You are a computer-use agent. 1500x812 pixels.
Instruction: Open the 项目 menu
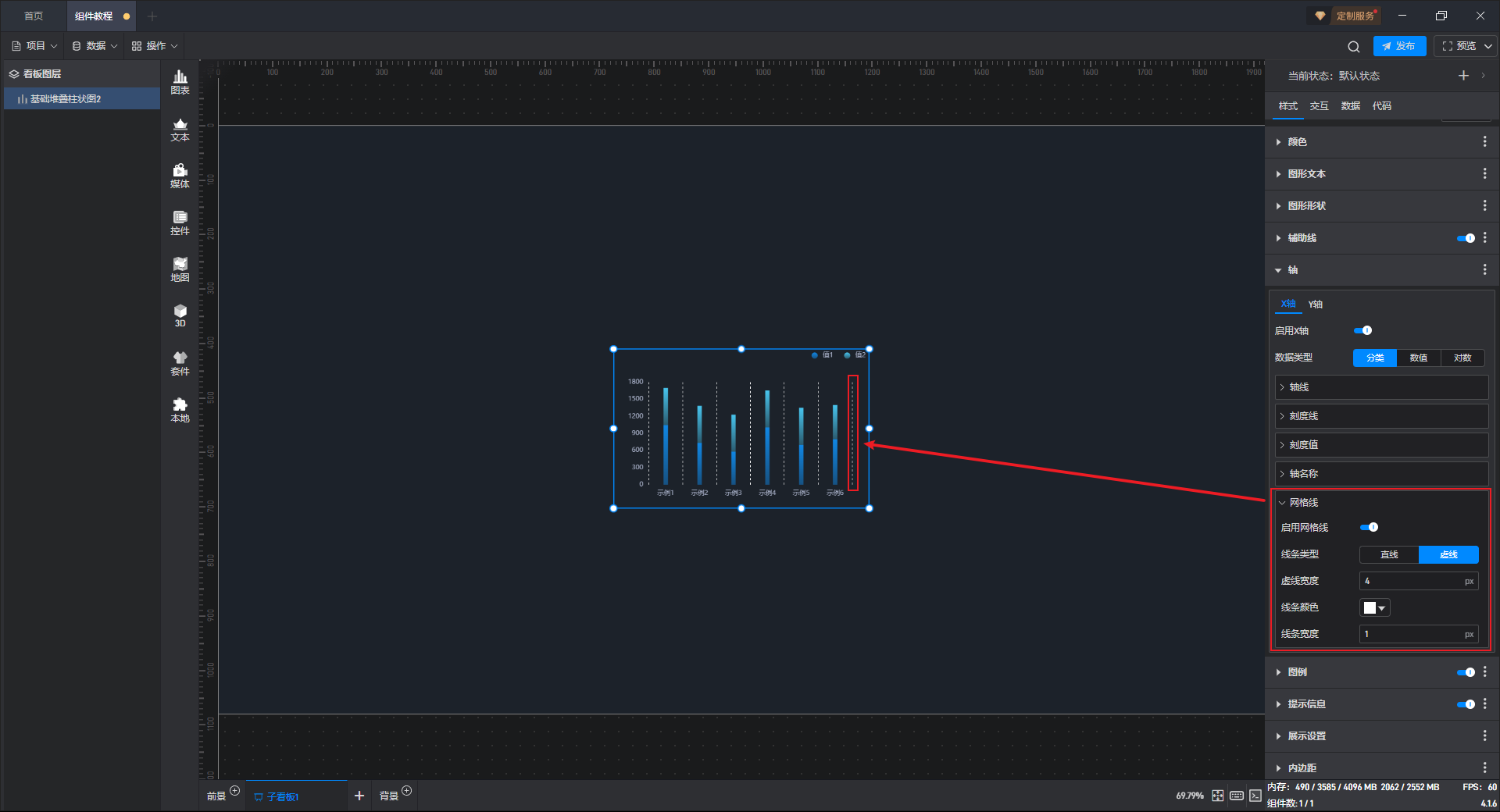[x=34, y=46]
